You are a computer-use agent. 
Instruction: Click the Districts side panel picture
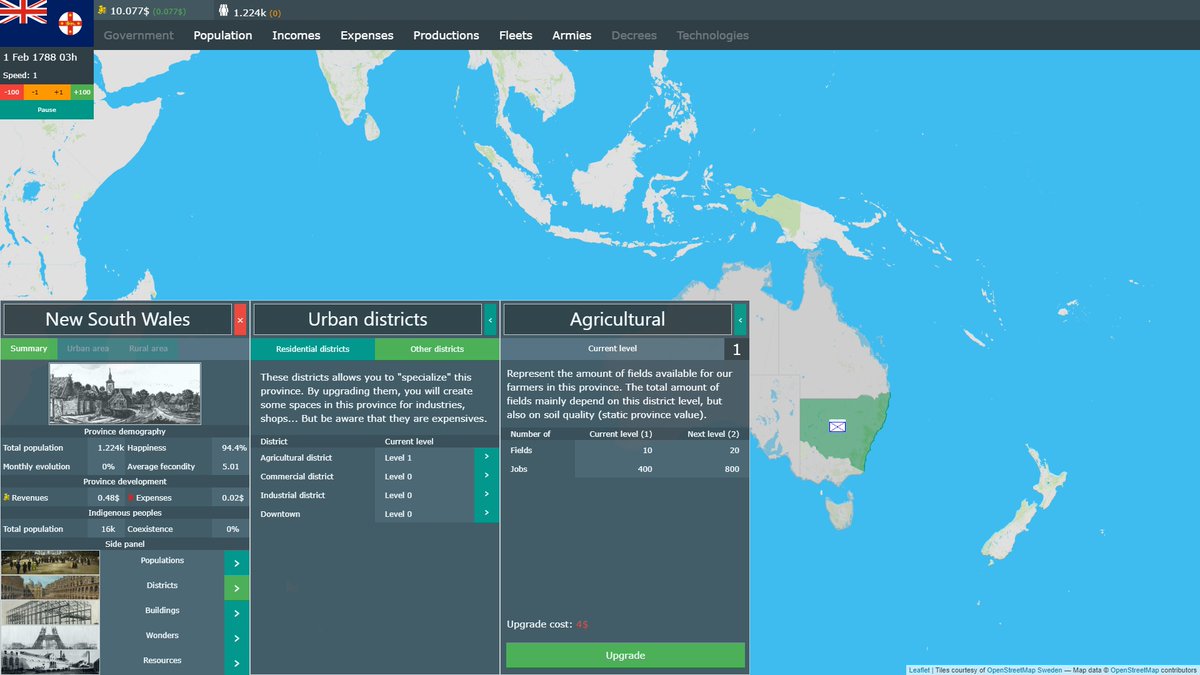pyautogui.click(x=50, y=586)
